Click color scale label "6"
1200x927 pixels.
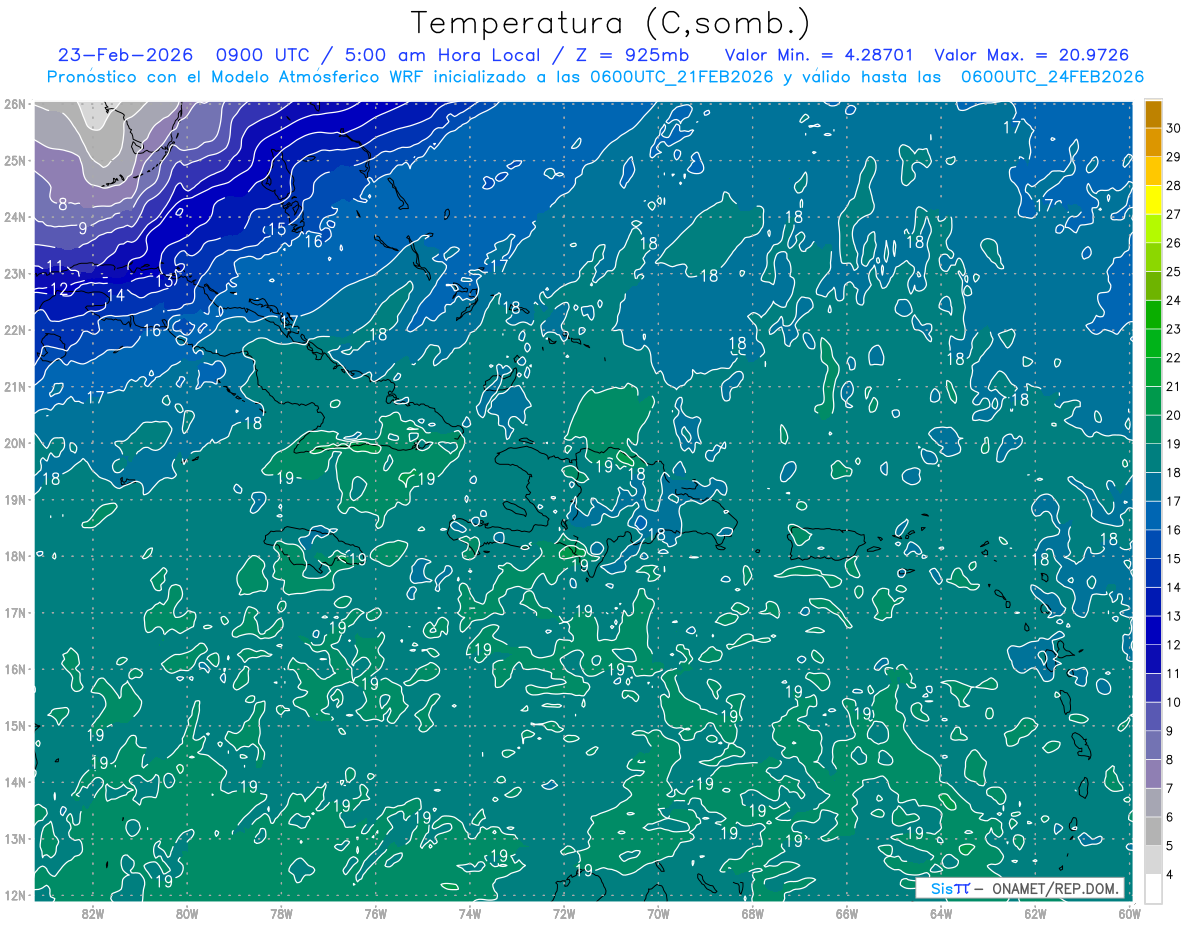coord(1171,817)
